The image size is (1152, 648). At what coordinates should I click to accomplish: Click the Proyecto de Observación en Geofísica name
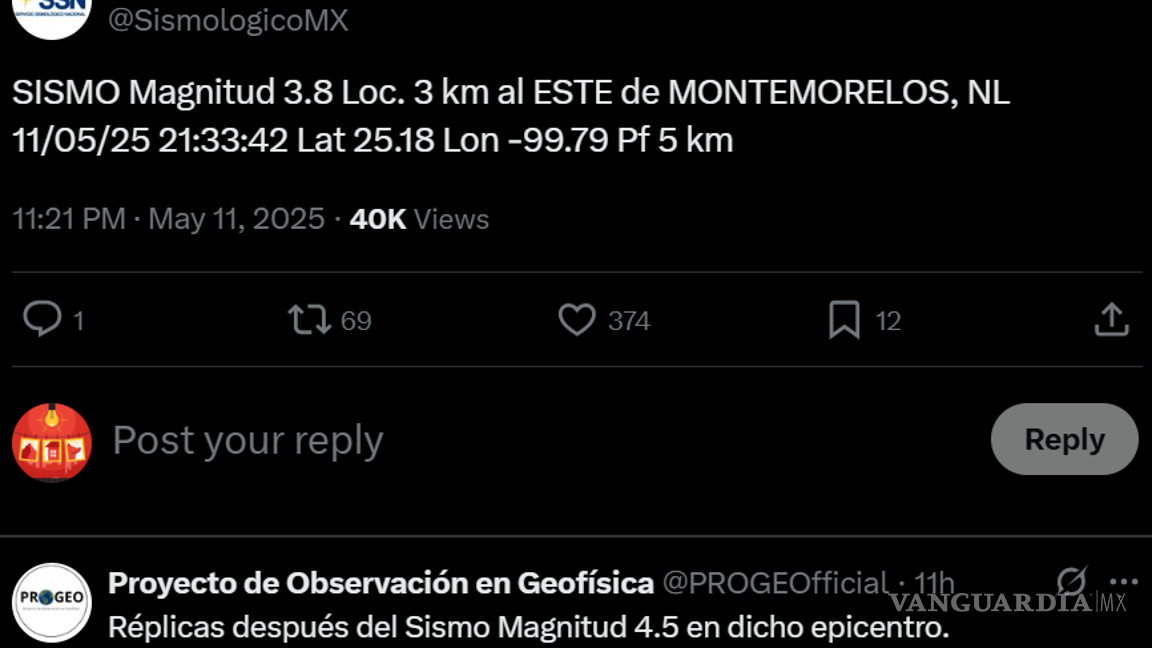click(x=380, y=582)
